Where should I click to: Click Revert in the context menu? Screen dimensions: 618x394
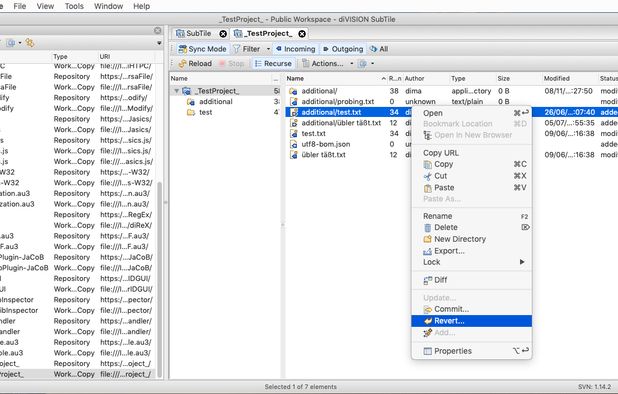pos(471,321)
